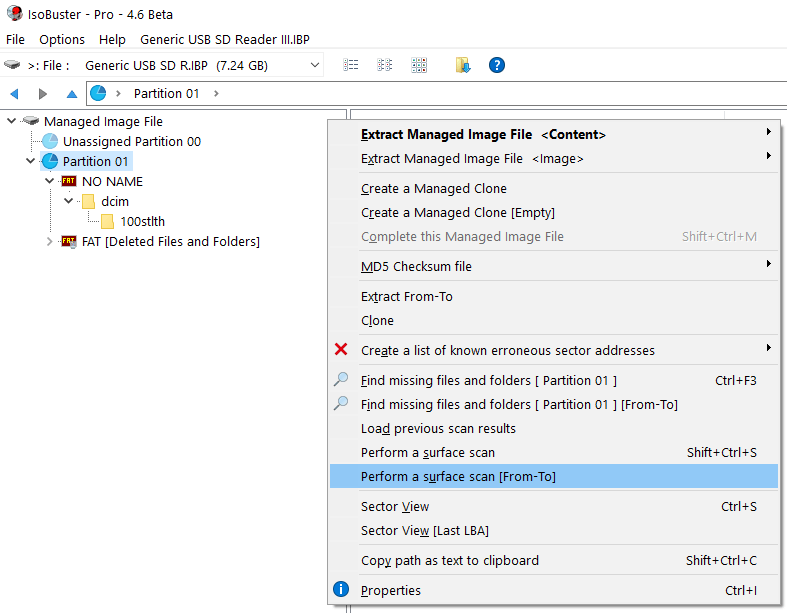Open Generic USB SD Reader III.IBP menu

pos(225,39)
